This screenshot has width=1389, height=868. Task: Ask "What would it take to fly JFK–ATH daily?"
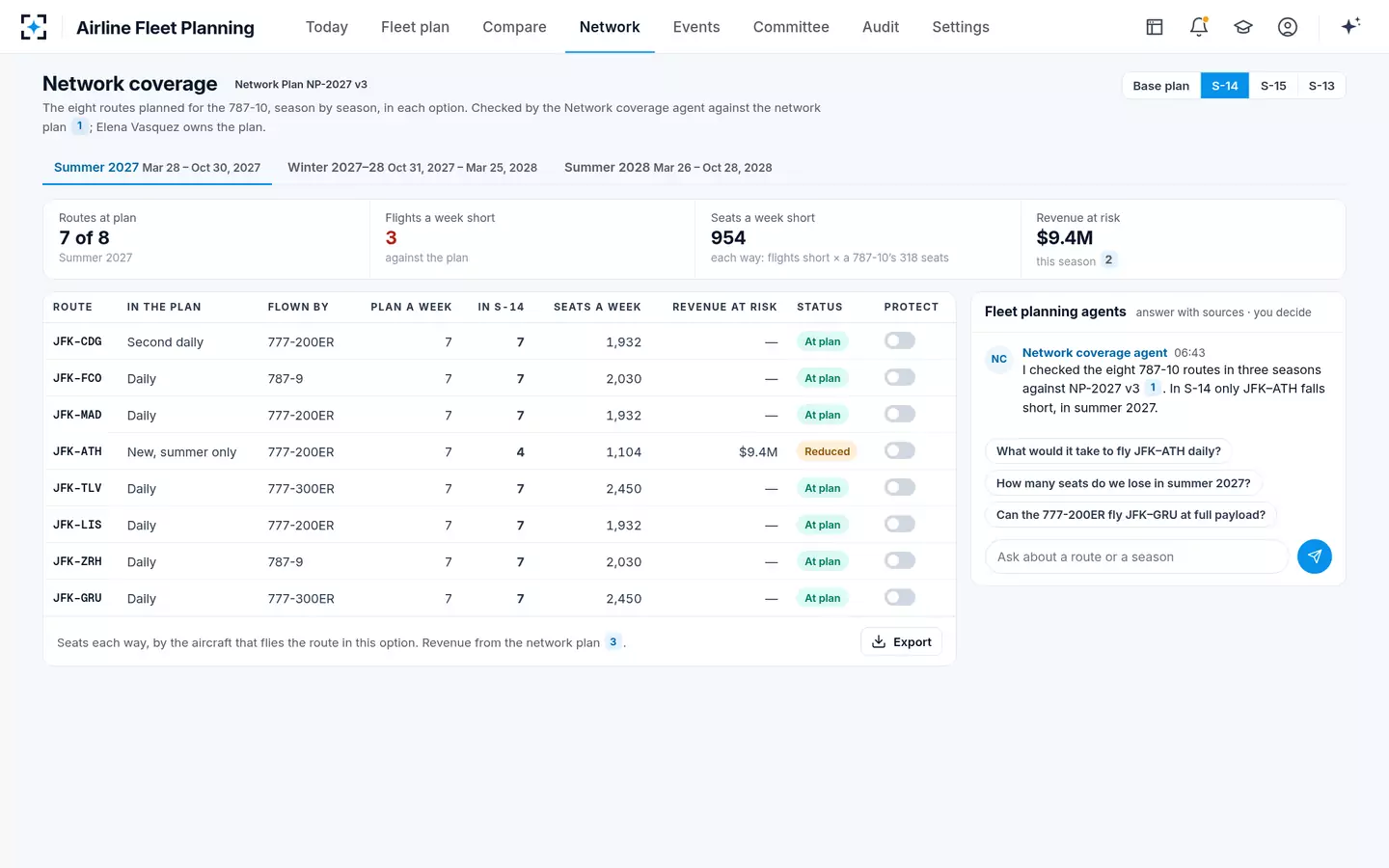(1108, 451)
